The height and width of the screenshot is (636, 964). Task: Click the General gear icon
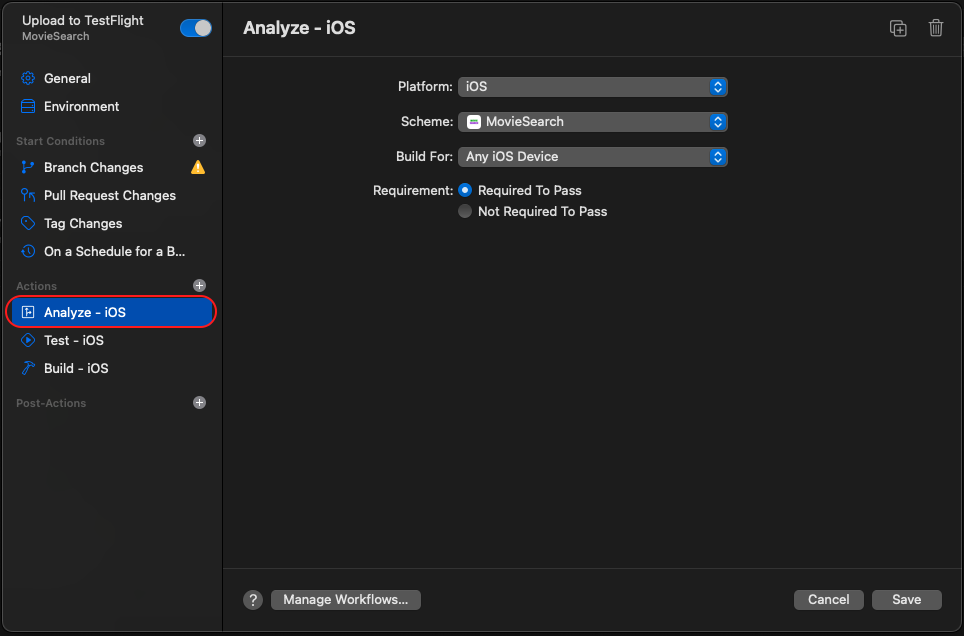tap(28, 78)
